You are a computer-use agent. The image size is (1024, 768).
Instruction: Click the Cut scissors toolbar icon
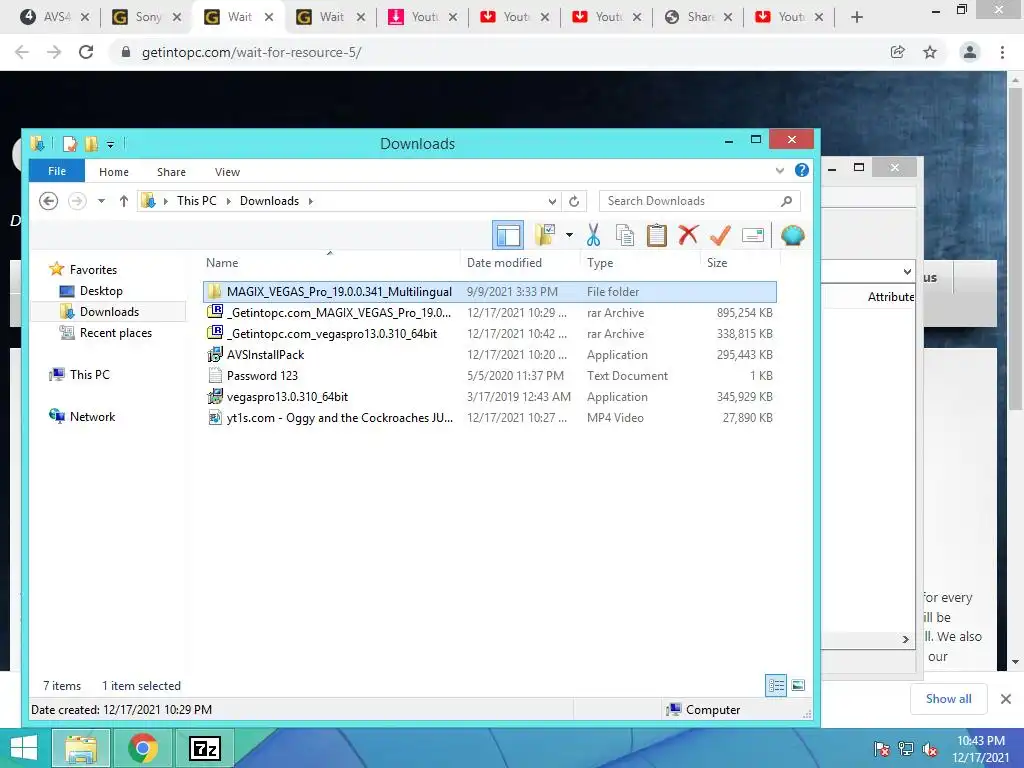(593, 235)
